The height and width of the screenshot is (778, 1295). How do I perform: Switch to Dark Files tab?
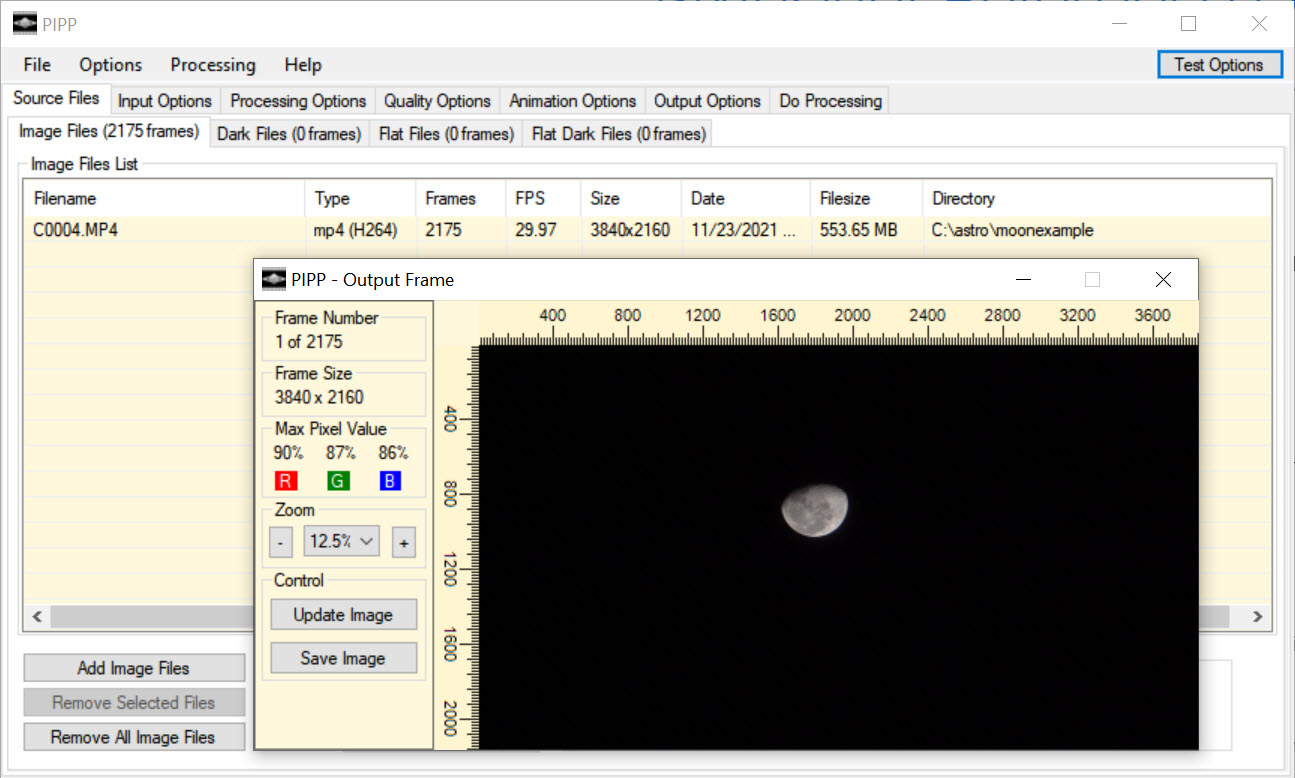pos(289,133)
